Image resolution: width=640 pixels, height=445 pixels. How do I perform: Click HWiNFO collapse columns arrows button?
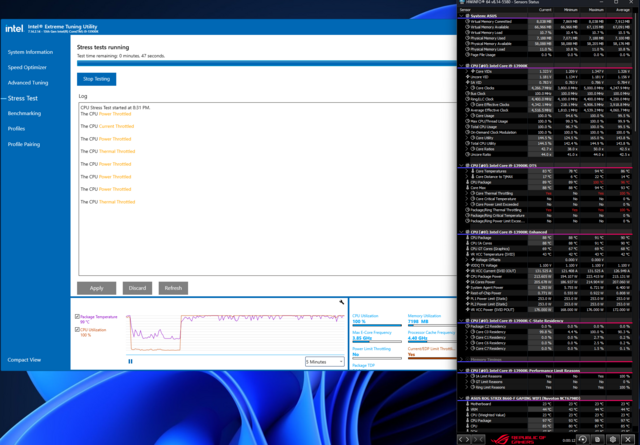click(x=478, y=439)
